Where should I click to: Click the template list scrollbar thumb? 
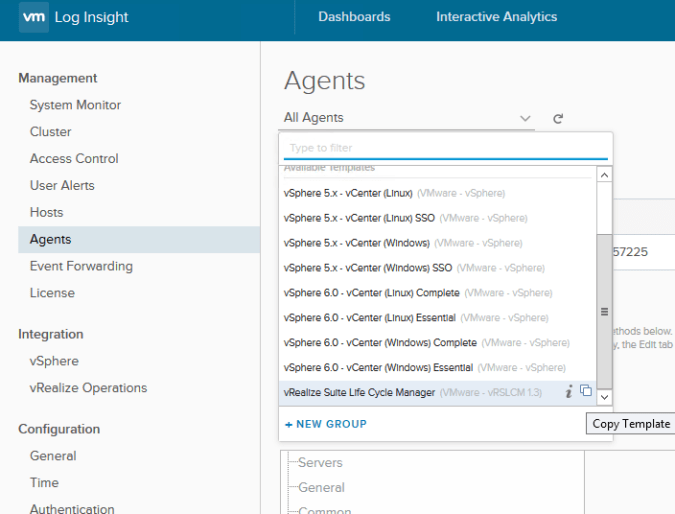click(x=604, y=312)
